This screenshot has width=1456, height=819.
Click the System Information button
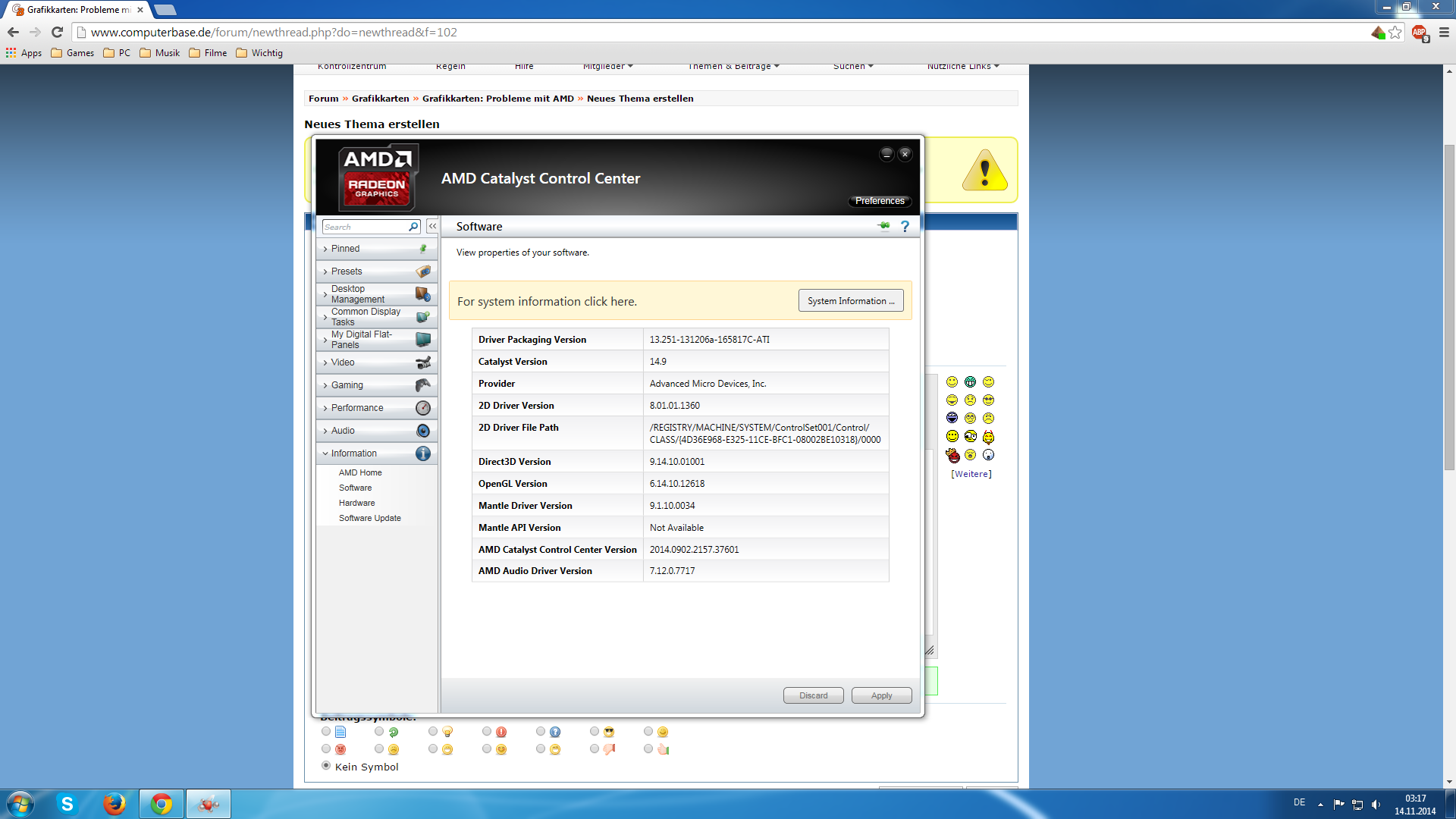850,301
